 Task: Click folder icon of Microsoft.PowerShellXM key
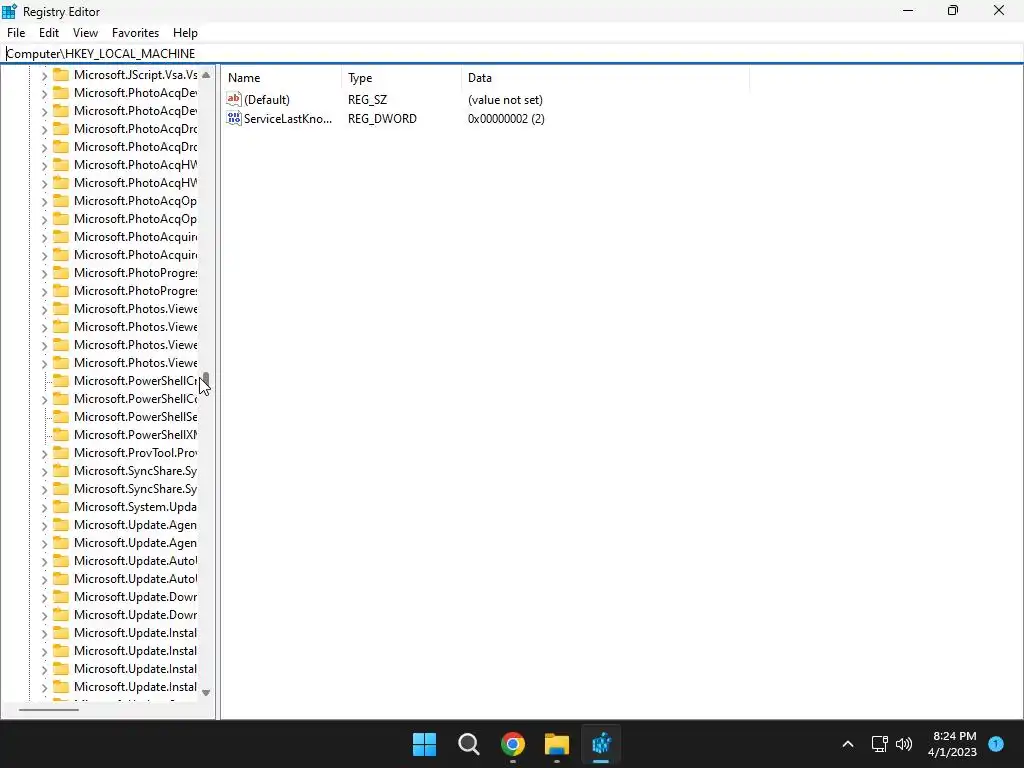61,434
